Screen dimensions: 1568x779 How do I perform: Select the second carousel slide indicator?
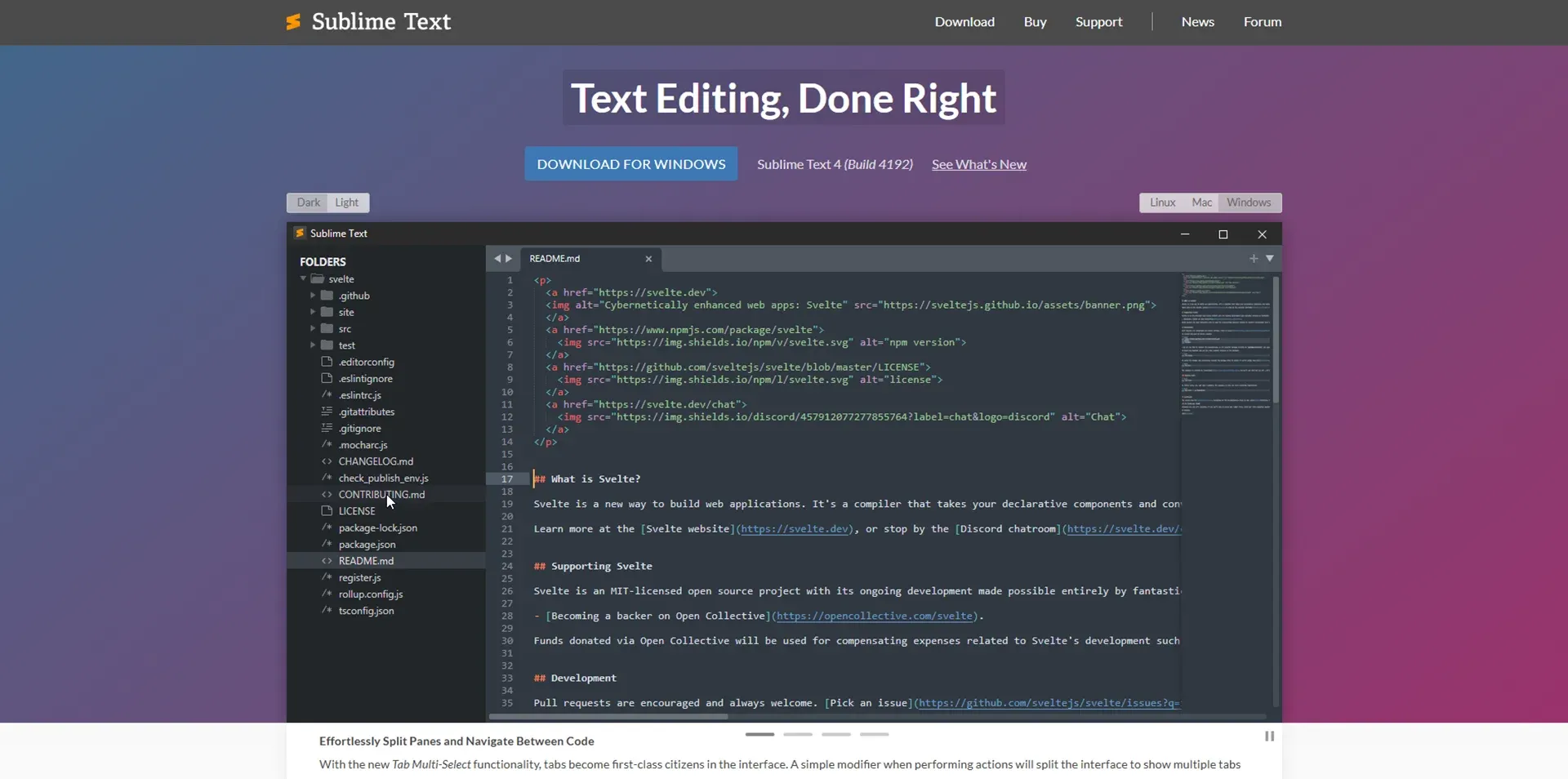coord(798,735)
